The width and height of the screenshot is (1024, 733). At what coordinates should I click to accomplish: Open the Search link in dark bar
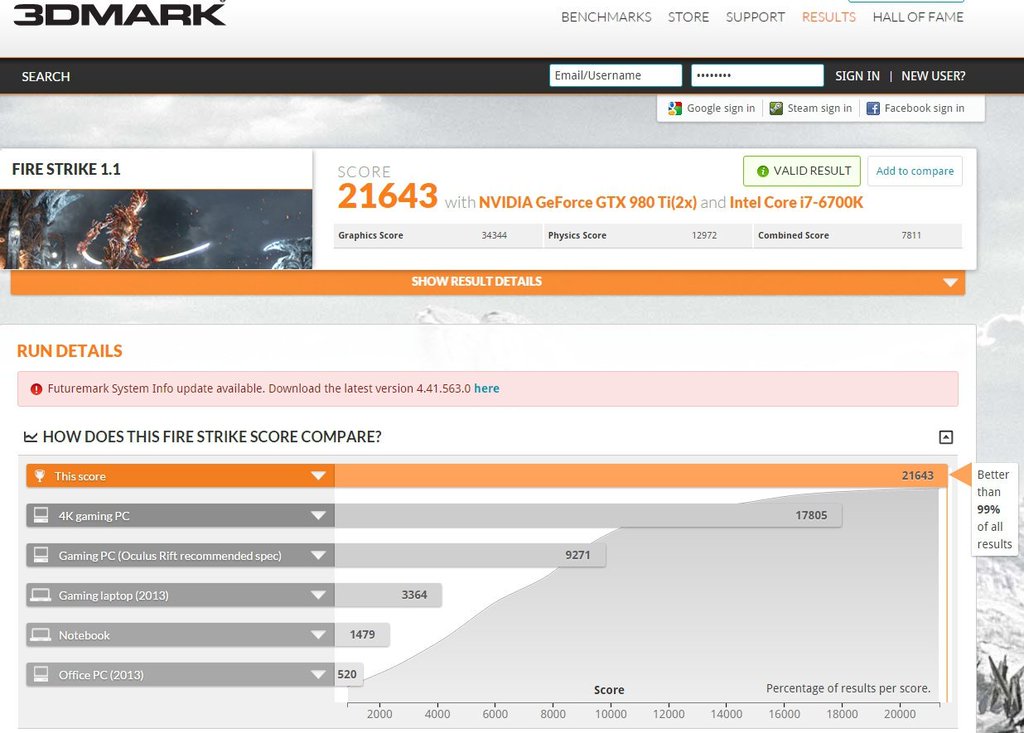pyautogui.click(x=46, y=76)
